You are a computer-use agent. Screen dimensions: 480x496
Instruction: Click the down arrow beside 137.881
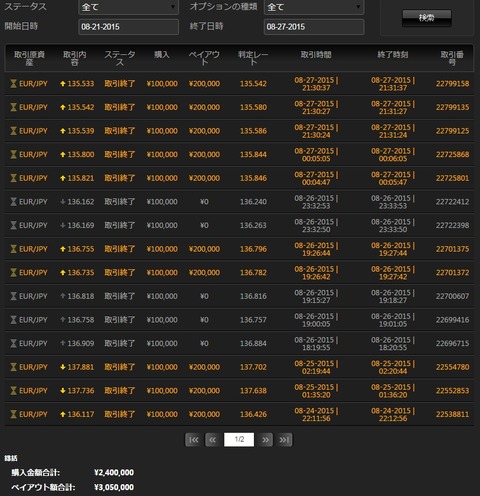63,367
